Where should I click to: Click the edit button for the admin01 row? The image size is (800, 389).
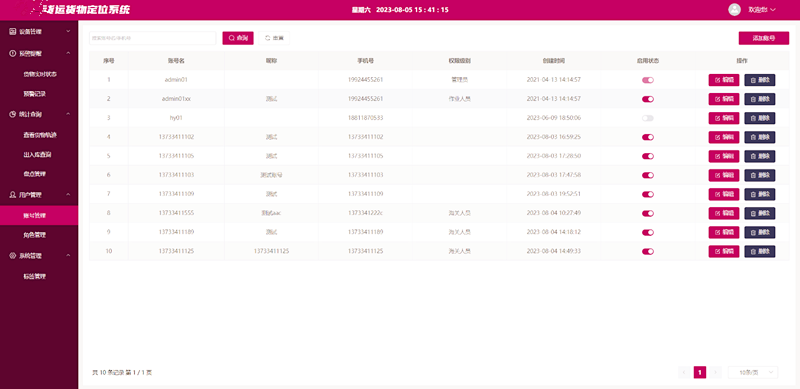[x=723, y=80]
